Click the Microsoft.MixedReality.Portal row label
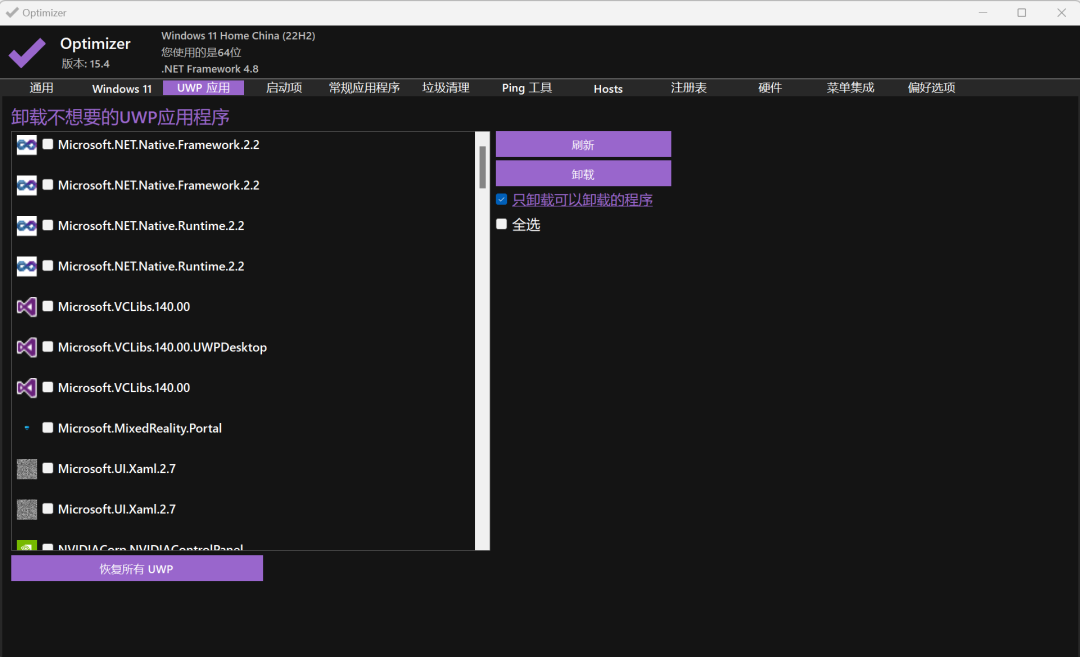This screenshot has height=657, width=1080. [140, 428]
